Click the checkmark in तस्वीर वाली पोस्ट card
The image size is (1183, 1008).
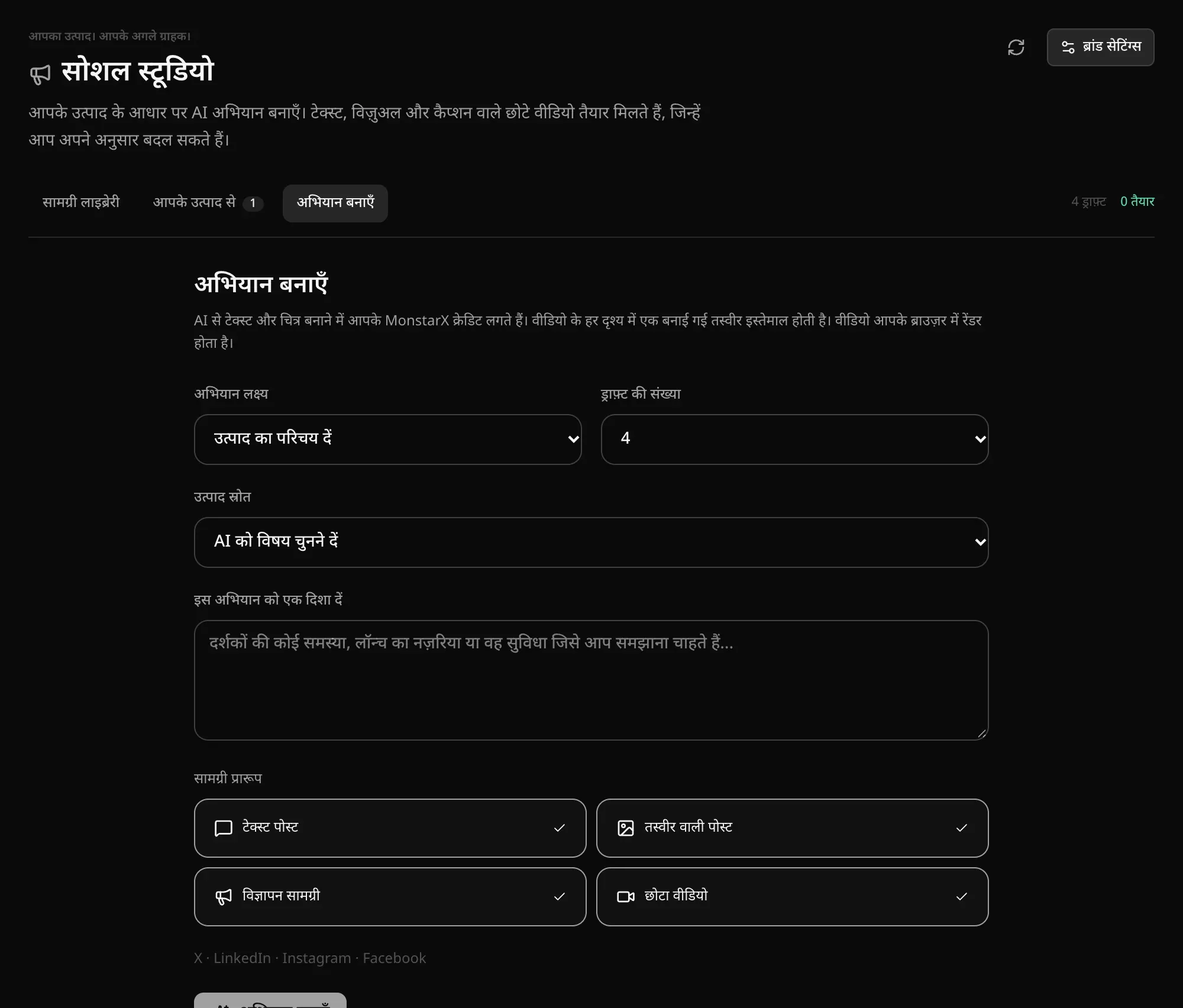(961, 828)
